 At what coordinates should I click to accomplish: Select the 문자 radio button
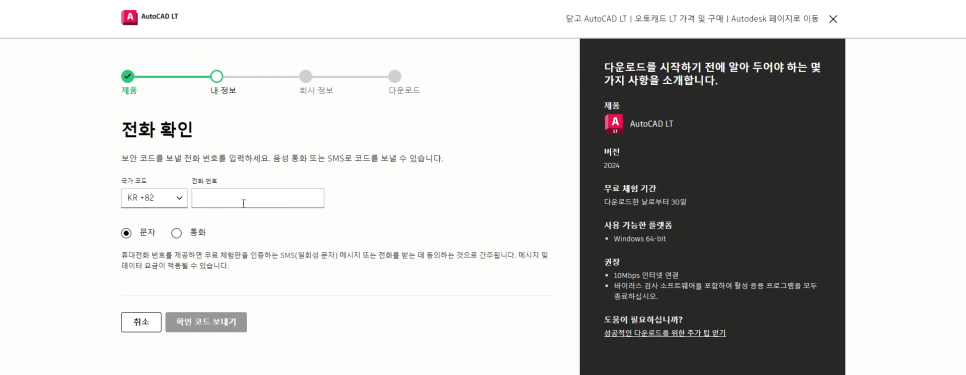click(x=126, y=233)
